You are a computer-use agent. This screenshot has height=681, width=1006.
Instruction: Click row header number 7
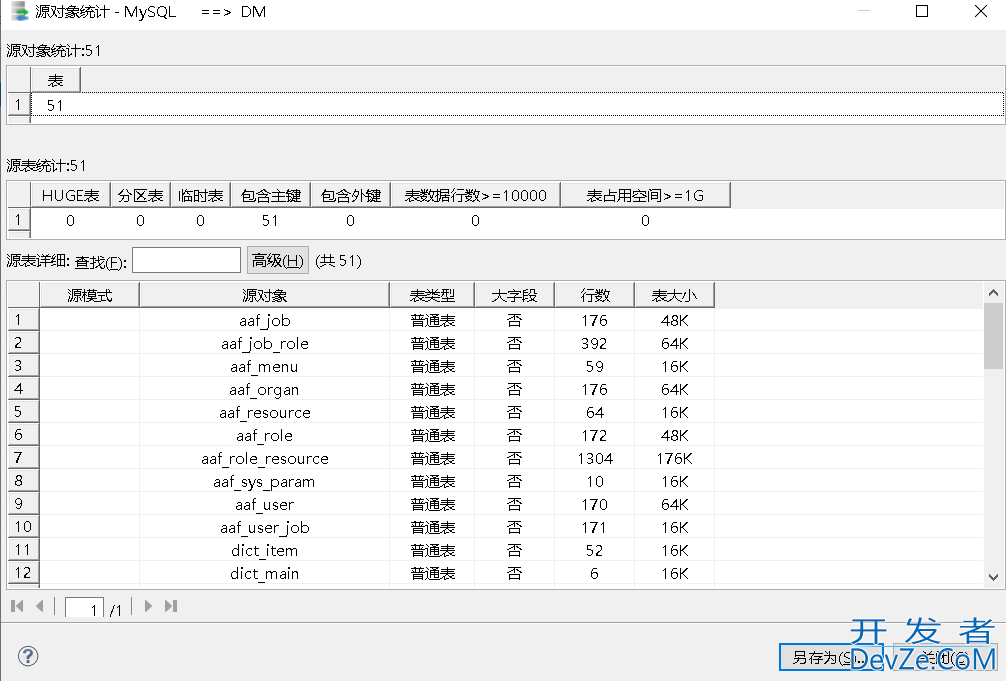[x=23, y=458]
